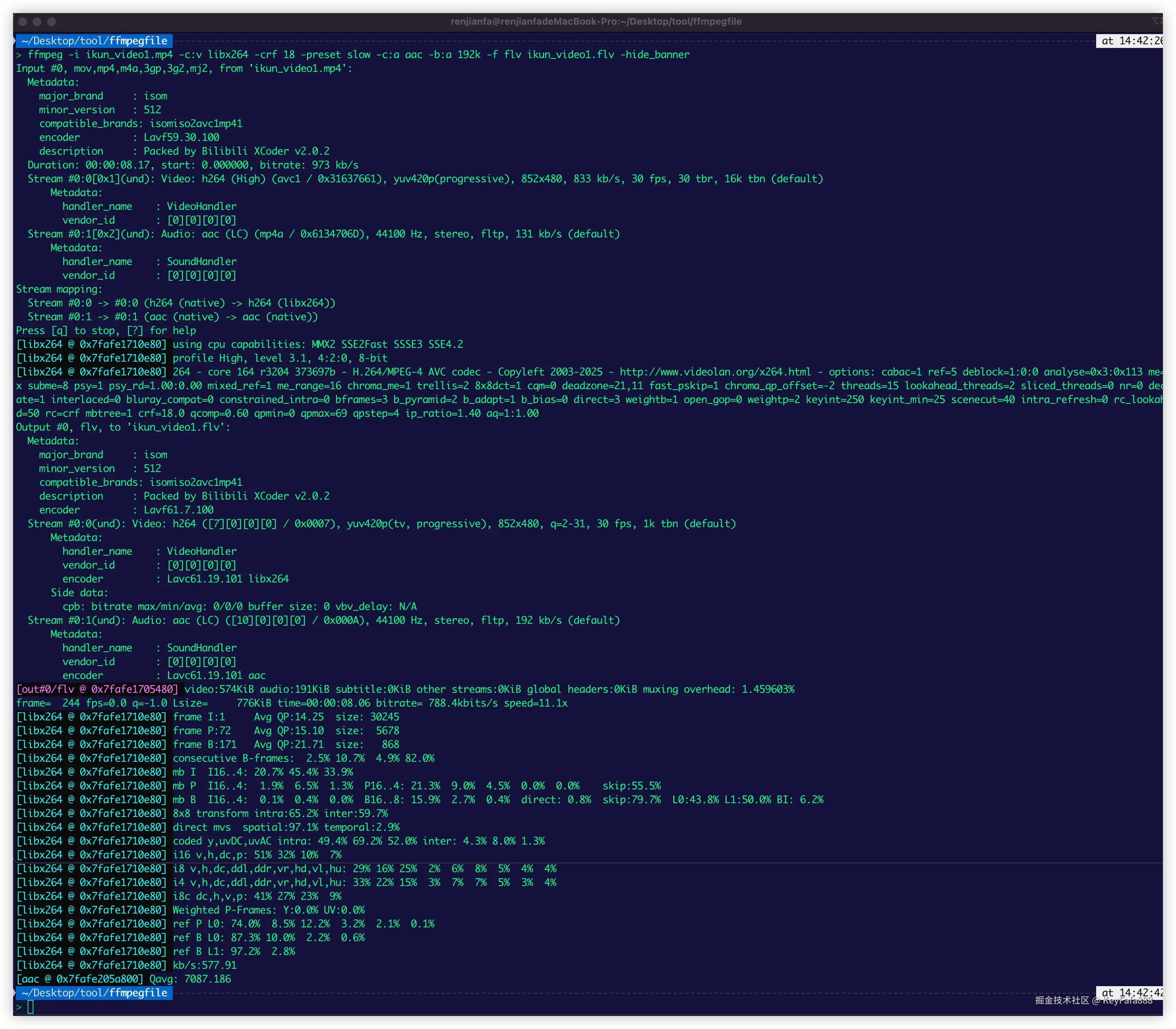Click the terminal window title text
Image resolution: width=1176 pixels, height=1029 pixels.
click(596, 22)
